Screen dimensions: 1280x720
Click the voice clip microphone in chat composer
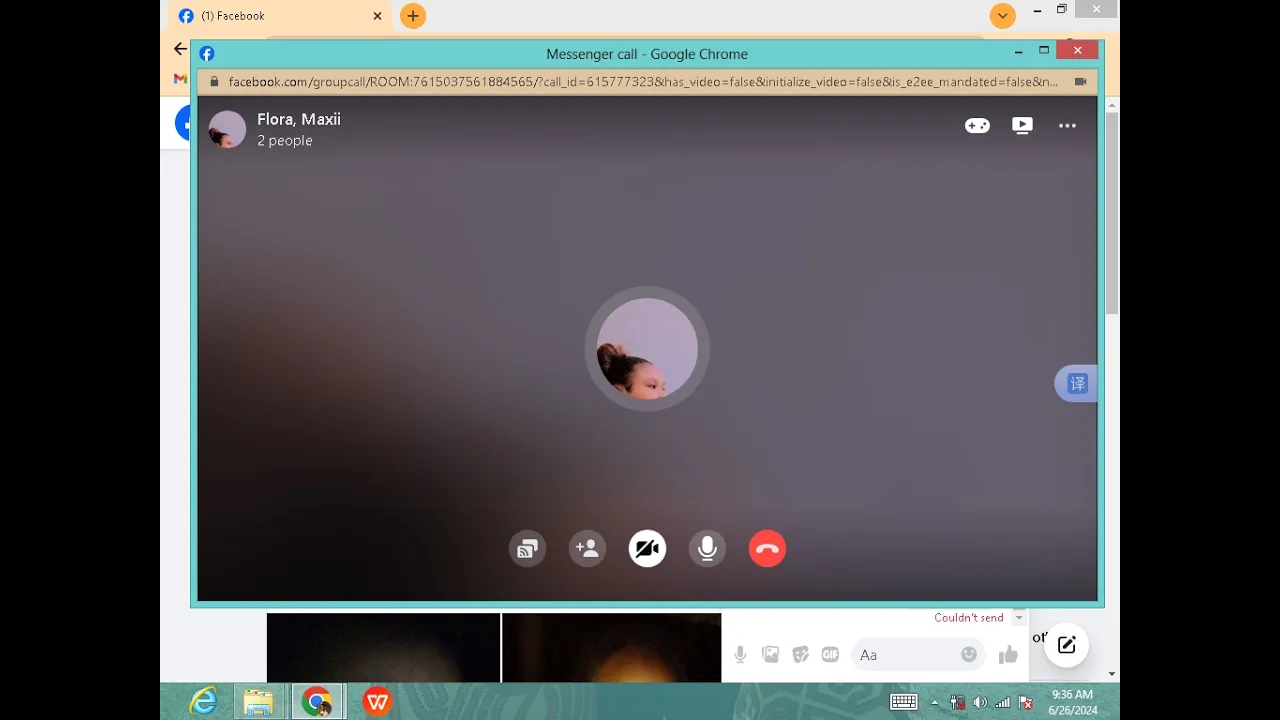(740, 655)
